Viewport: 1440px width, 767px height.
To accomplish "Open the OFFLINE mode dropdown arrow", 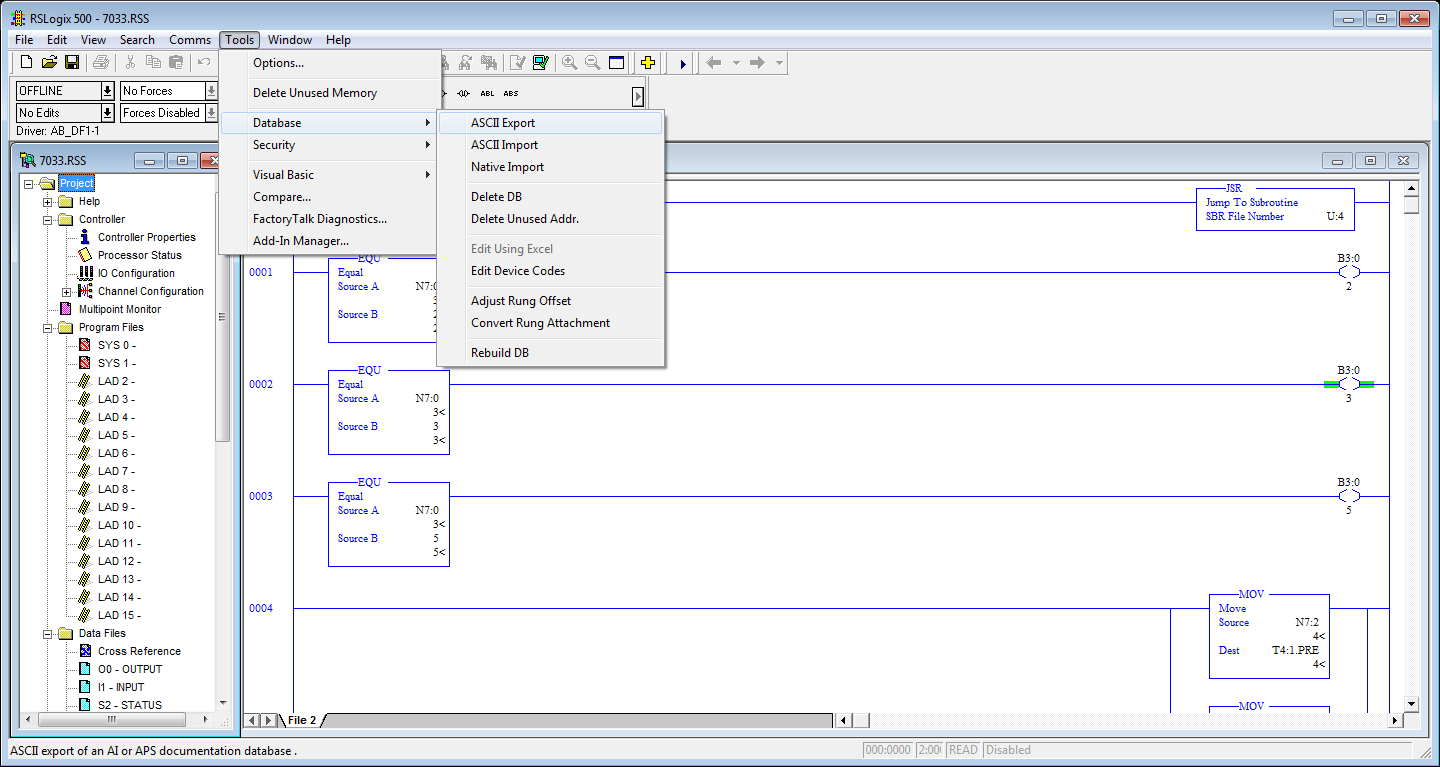I will (108, 91).
